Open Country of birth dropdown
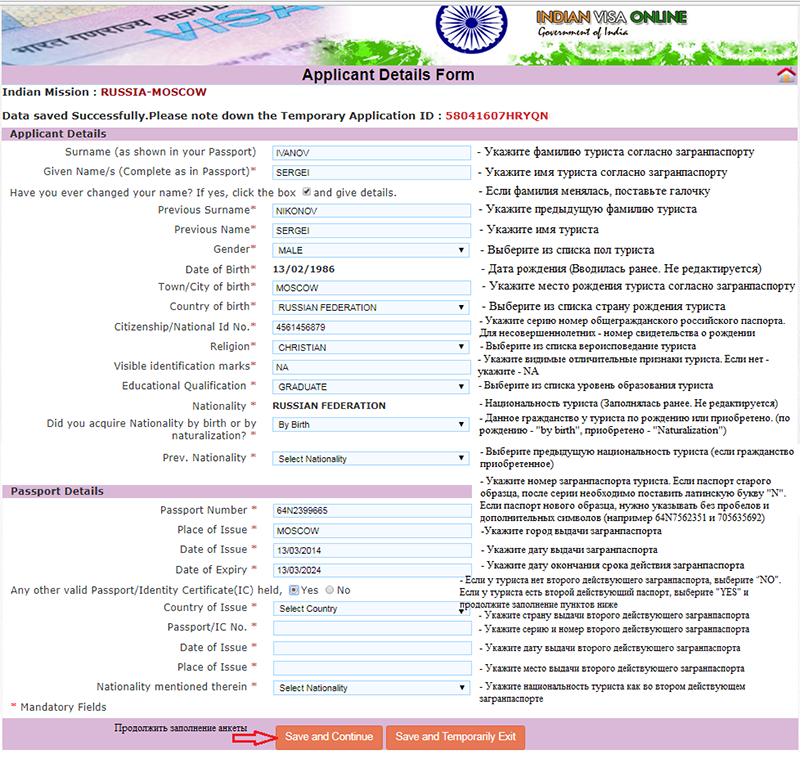800x759 pixels. [x=371, y=308]
